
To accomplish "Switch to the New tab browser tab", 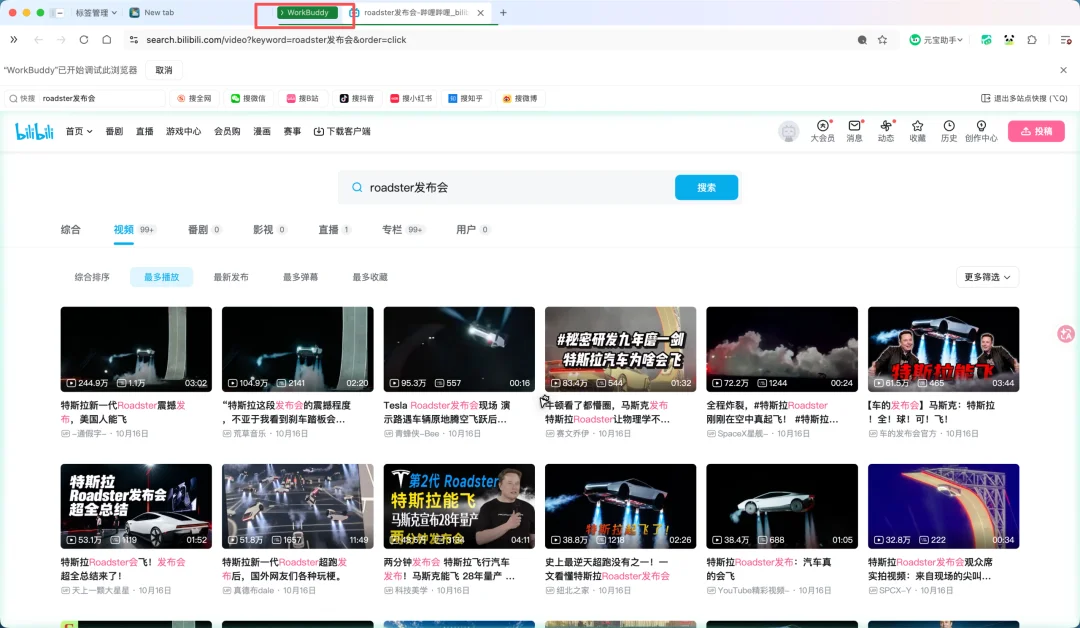I will (153, 12).
